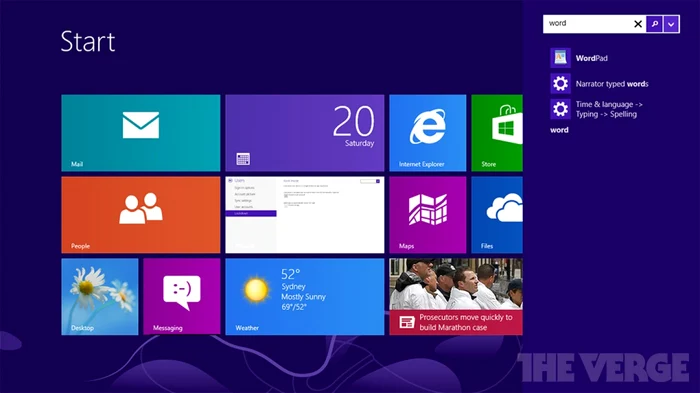Open the news tile about Marathon case

[x=456, y=297]
